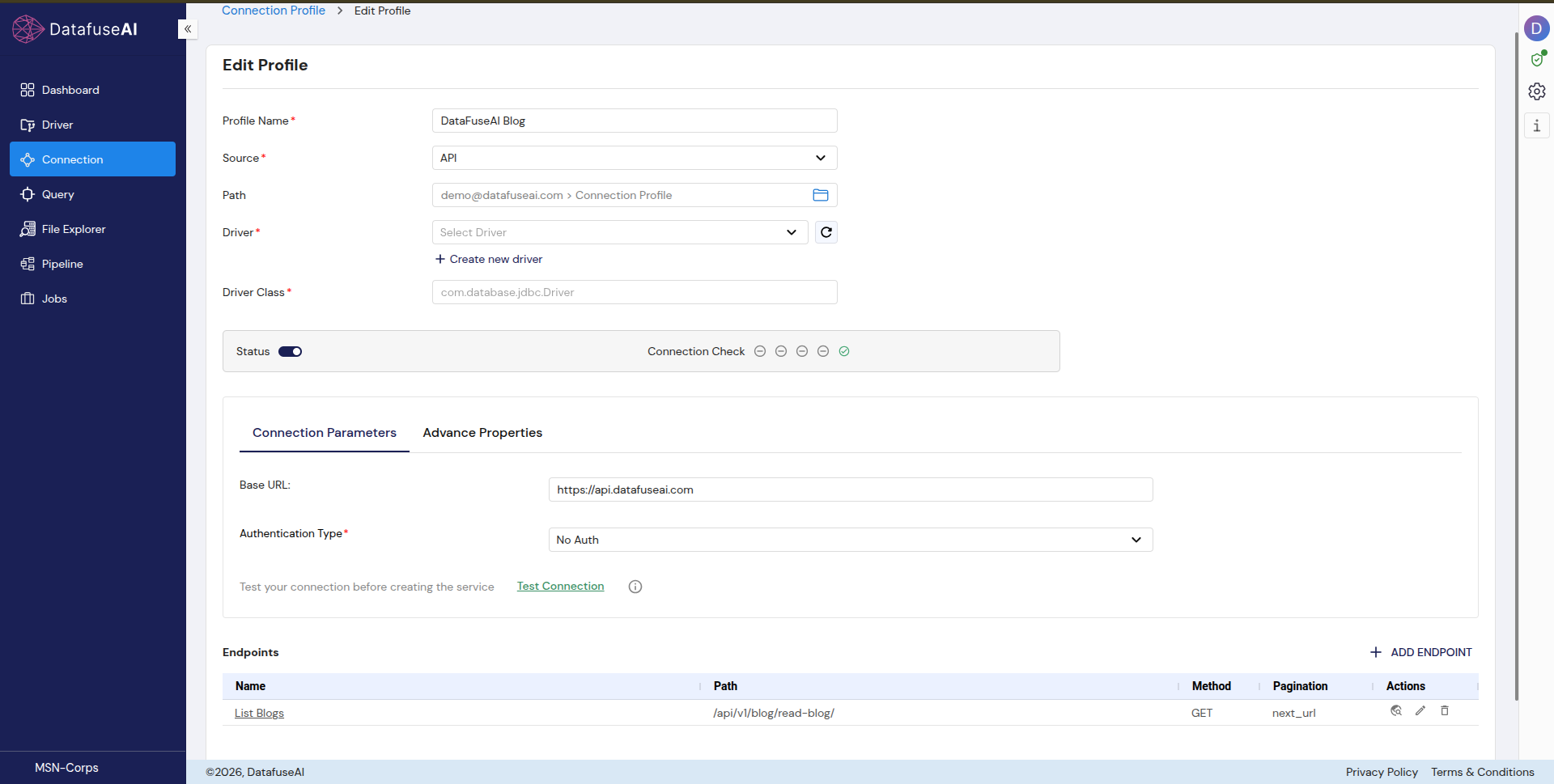Image resolution: width=1554 pixels, height=784 pixels.
Task: Open the Select Driver dropdown
Action: pyautogui.click(x=620, y=232)
